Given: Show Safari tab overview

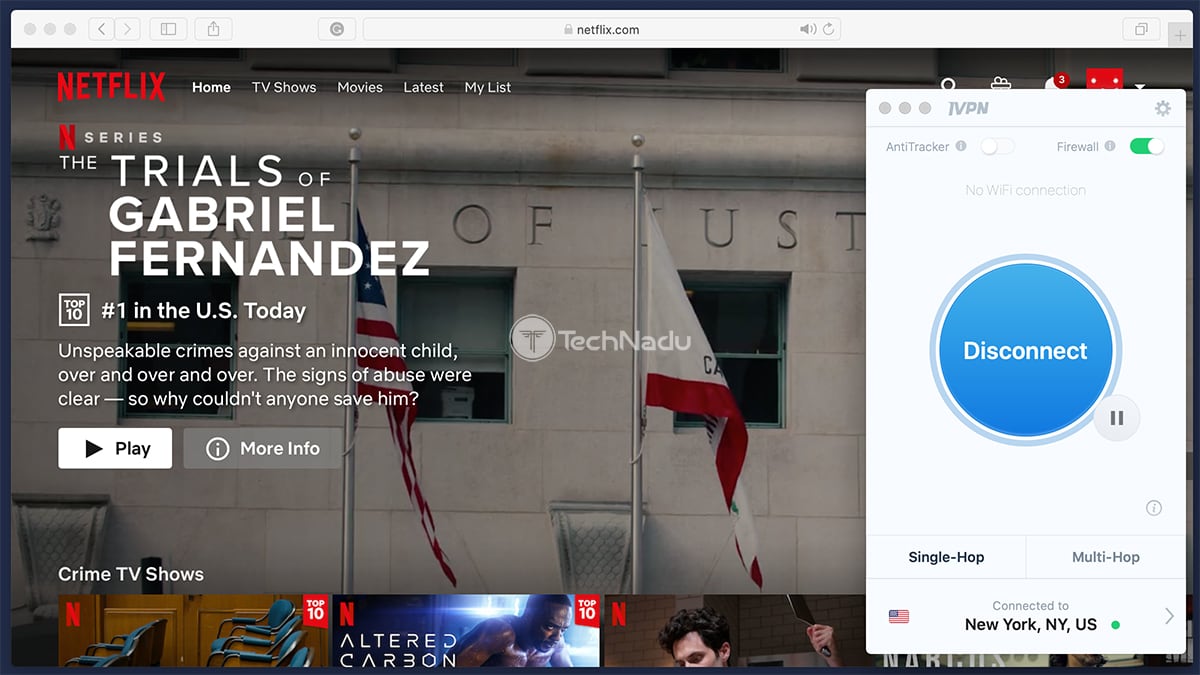Looking at the screenshot, I should [1141, 29].
